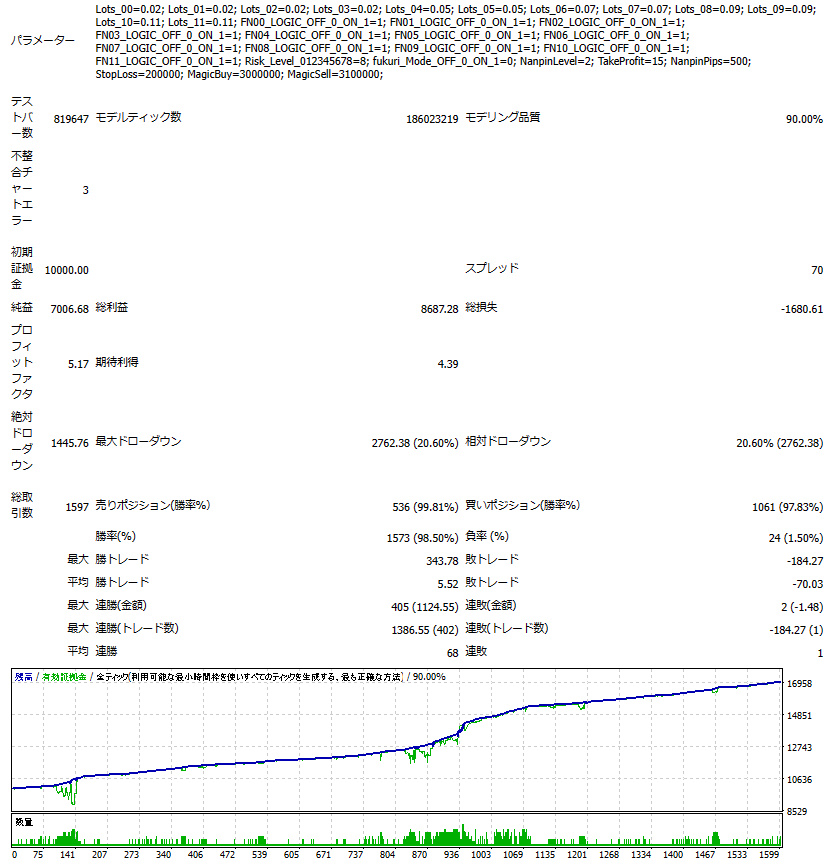Image resolution: width=833 pixels, height=864 pixels.
Task: Select the value 1573 (98.50%)
Action: (423, 538)
